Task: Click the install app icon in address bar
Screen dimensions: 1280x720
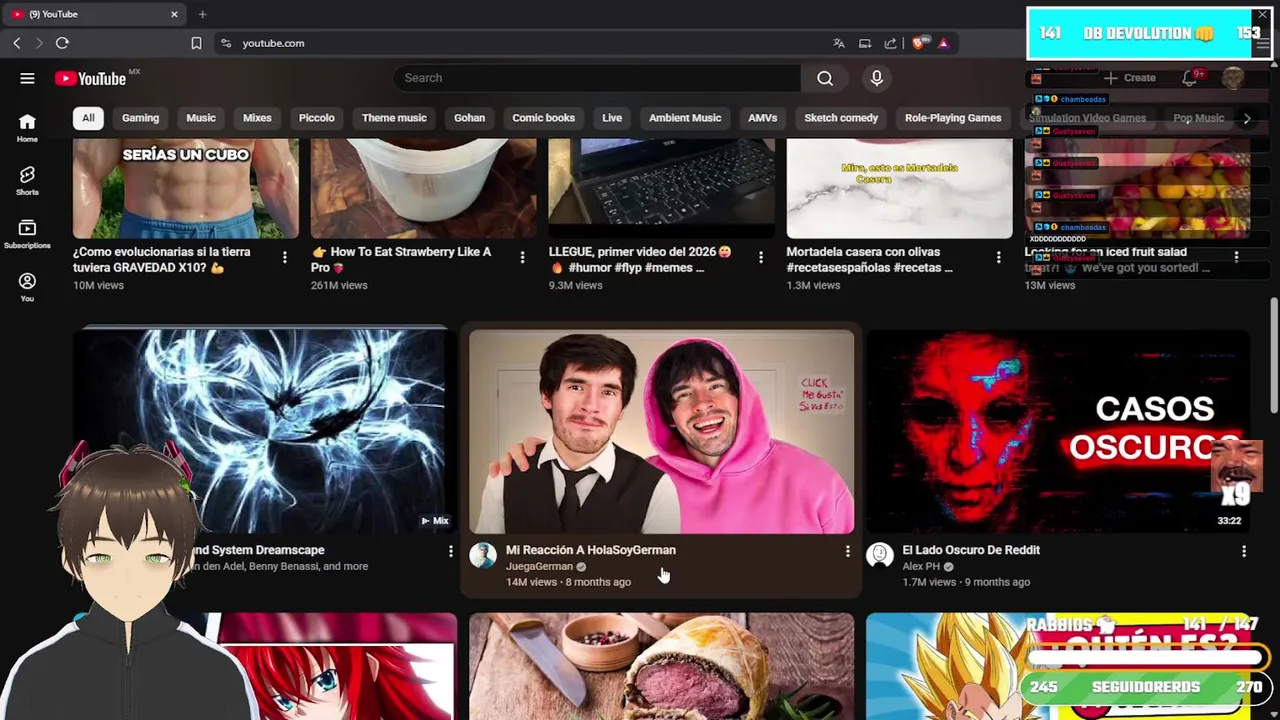Action: [864, 43]
